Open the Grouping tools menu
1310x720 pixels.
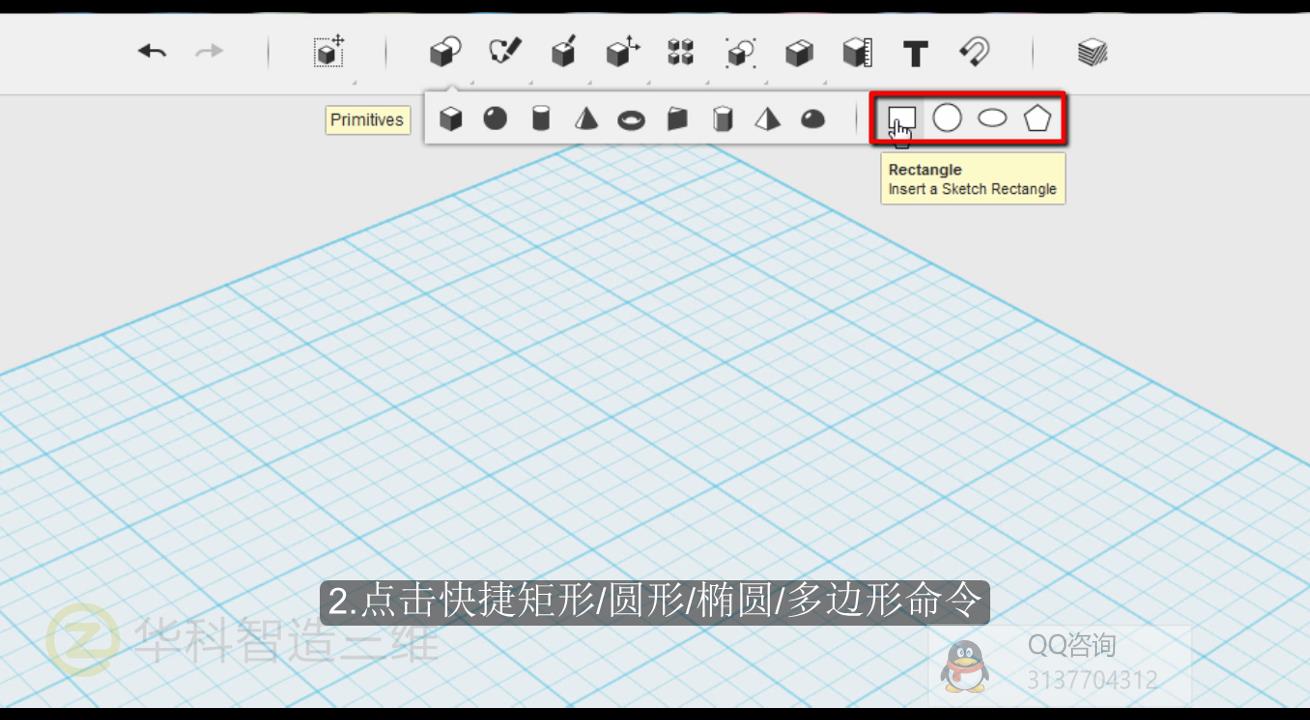pos(741,52)
